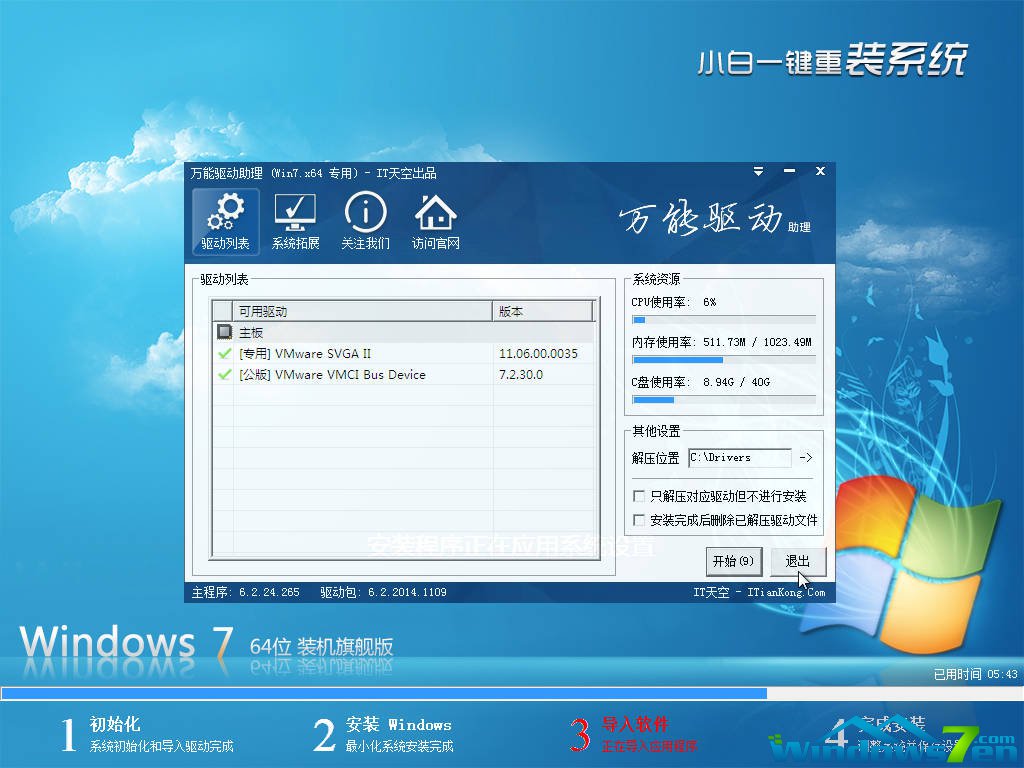1024x768 pixels.
Task: Toggle the check on VMware VMCI Bus Device
Action: 222,374
